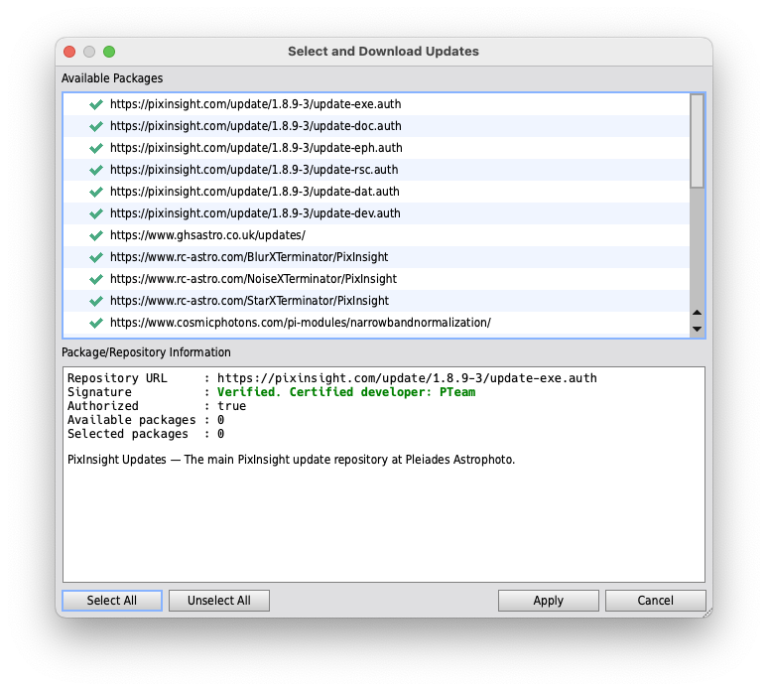The image size is (768, 691).
Task: Click the scroll up arrow in package list
Action: 697,313
